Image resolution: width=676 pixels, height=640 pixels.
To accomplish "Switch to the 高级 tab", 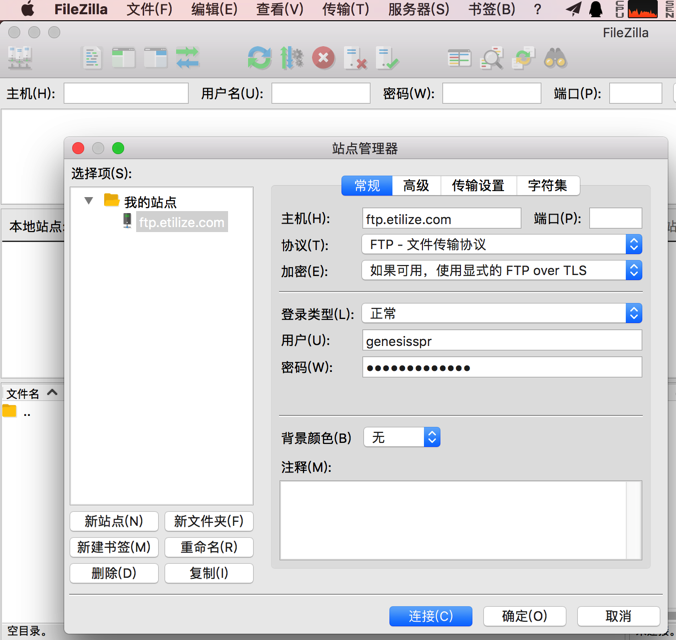I will click(x=416, y=186).
